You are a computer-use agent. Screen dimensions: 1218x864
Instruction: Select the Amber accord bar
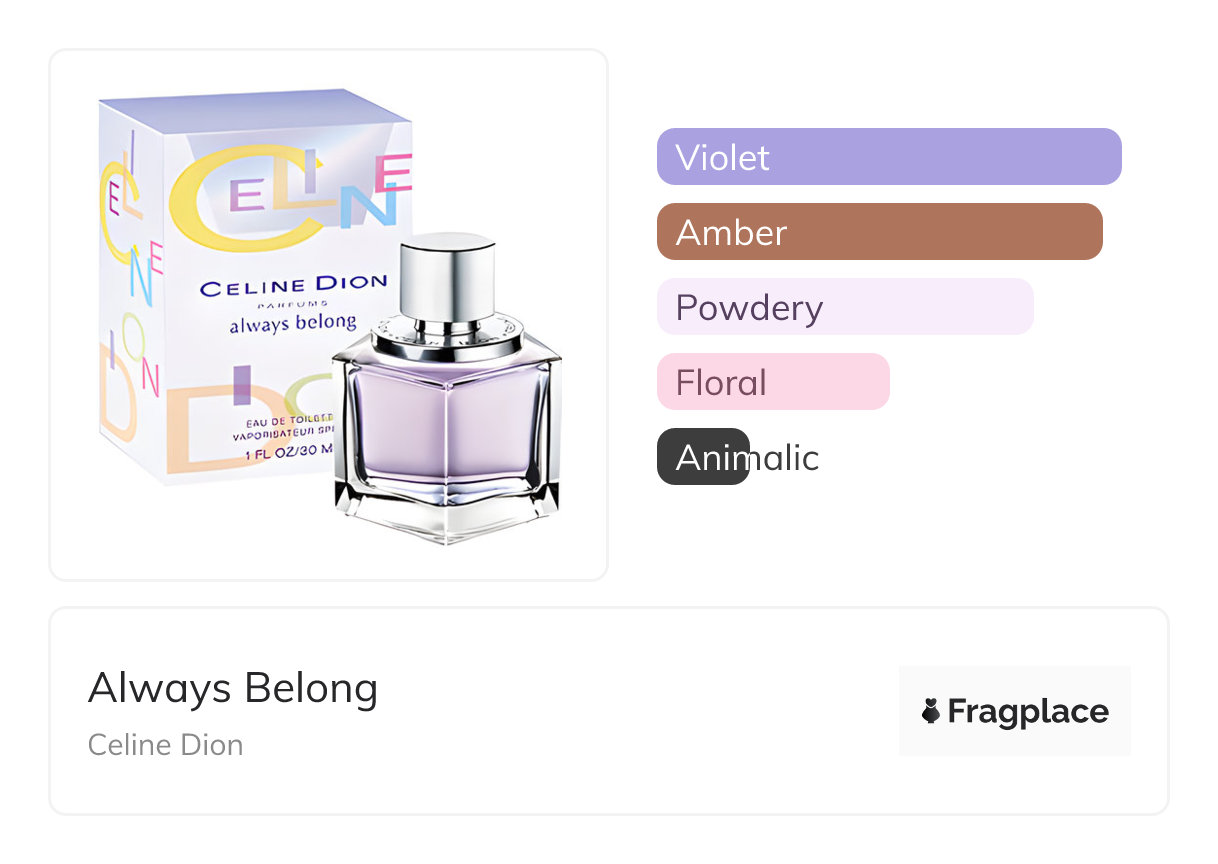point(879,232)
